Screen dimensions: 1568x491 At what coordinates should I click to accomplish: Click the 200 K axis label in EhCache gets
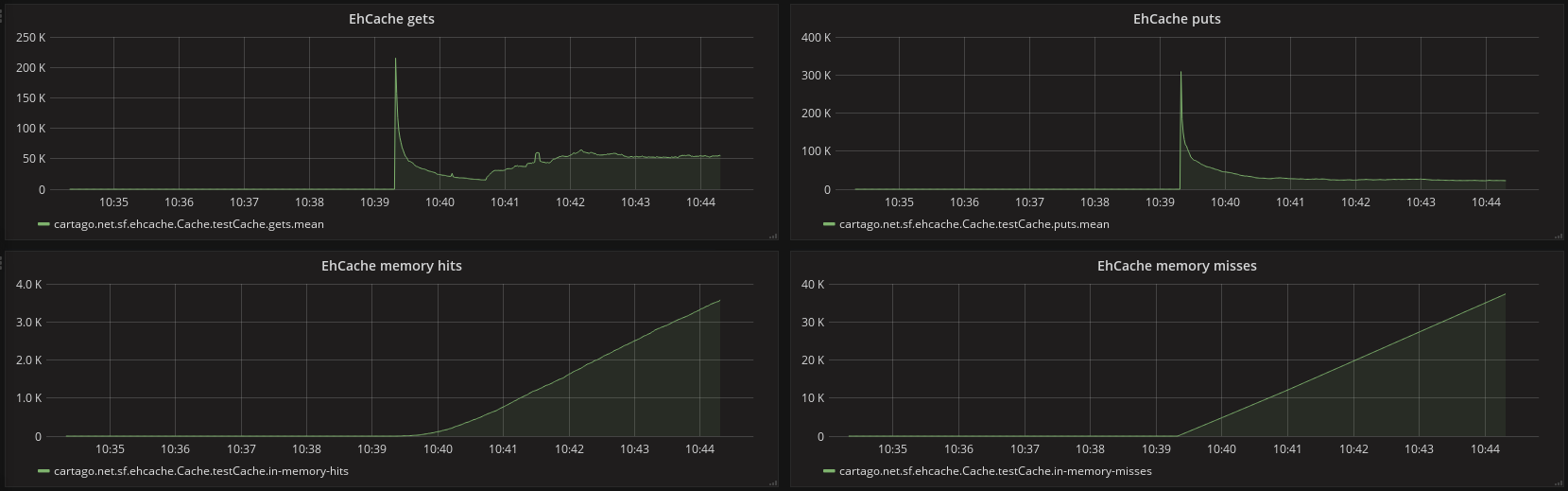(30, 68)
